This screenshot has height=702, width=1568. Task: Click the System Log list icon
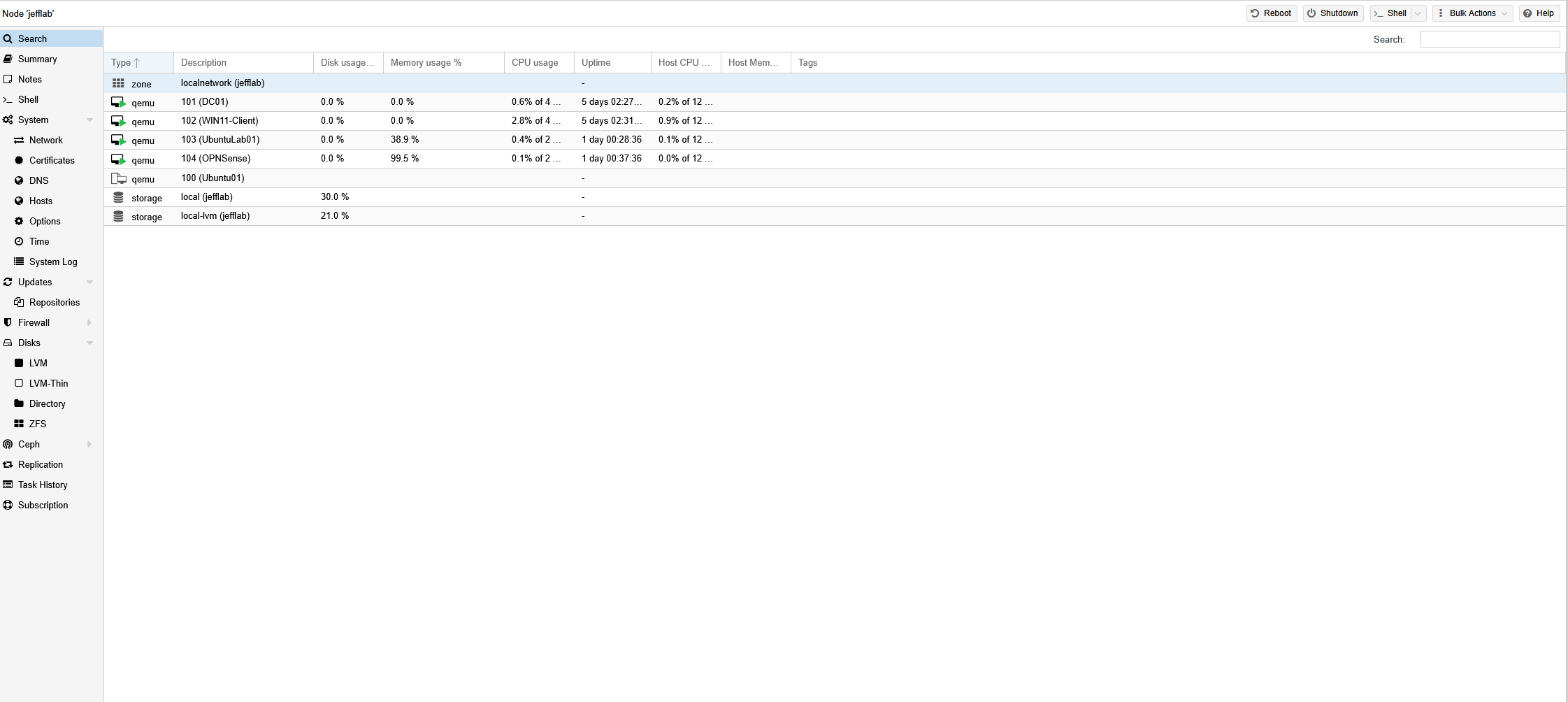click(19, 262)
